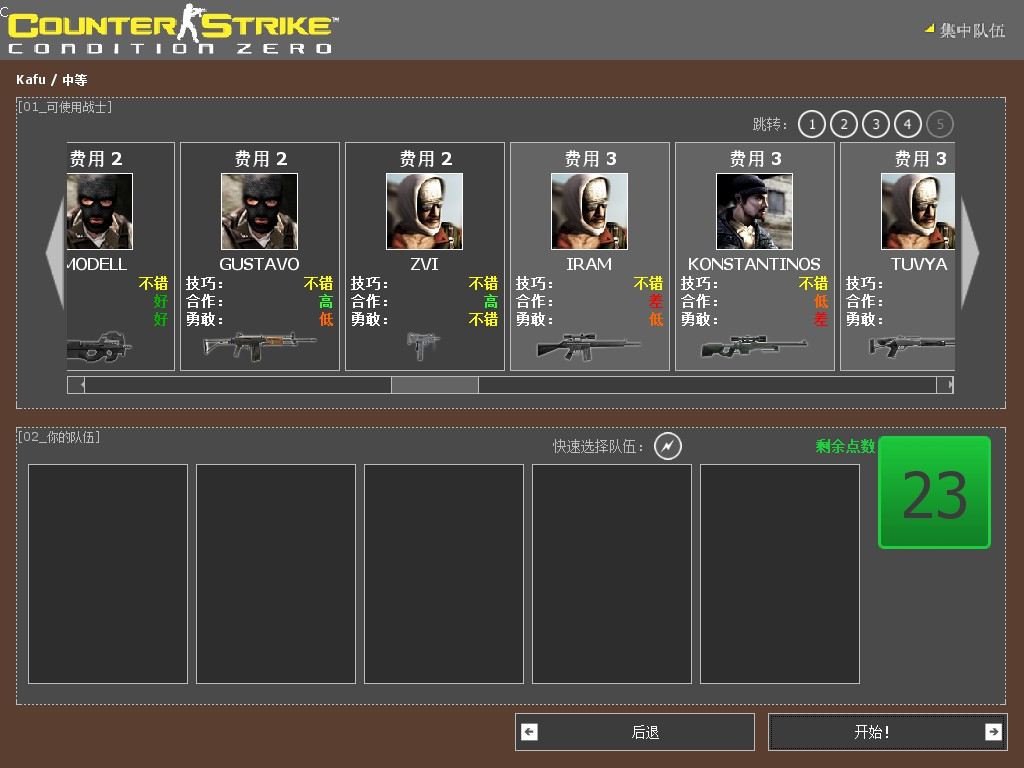Click KONSTANTINOS's 勇敢 rating 差
This screenshot has width=1024, height=768.
pyautogui.click(x=821, y=319)
